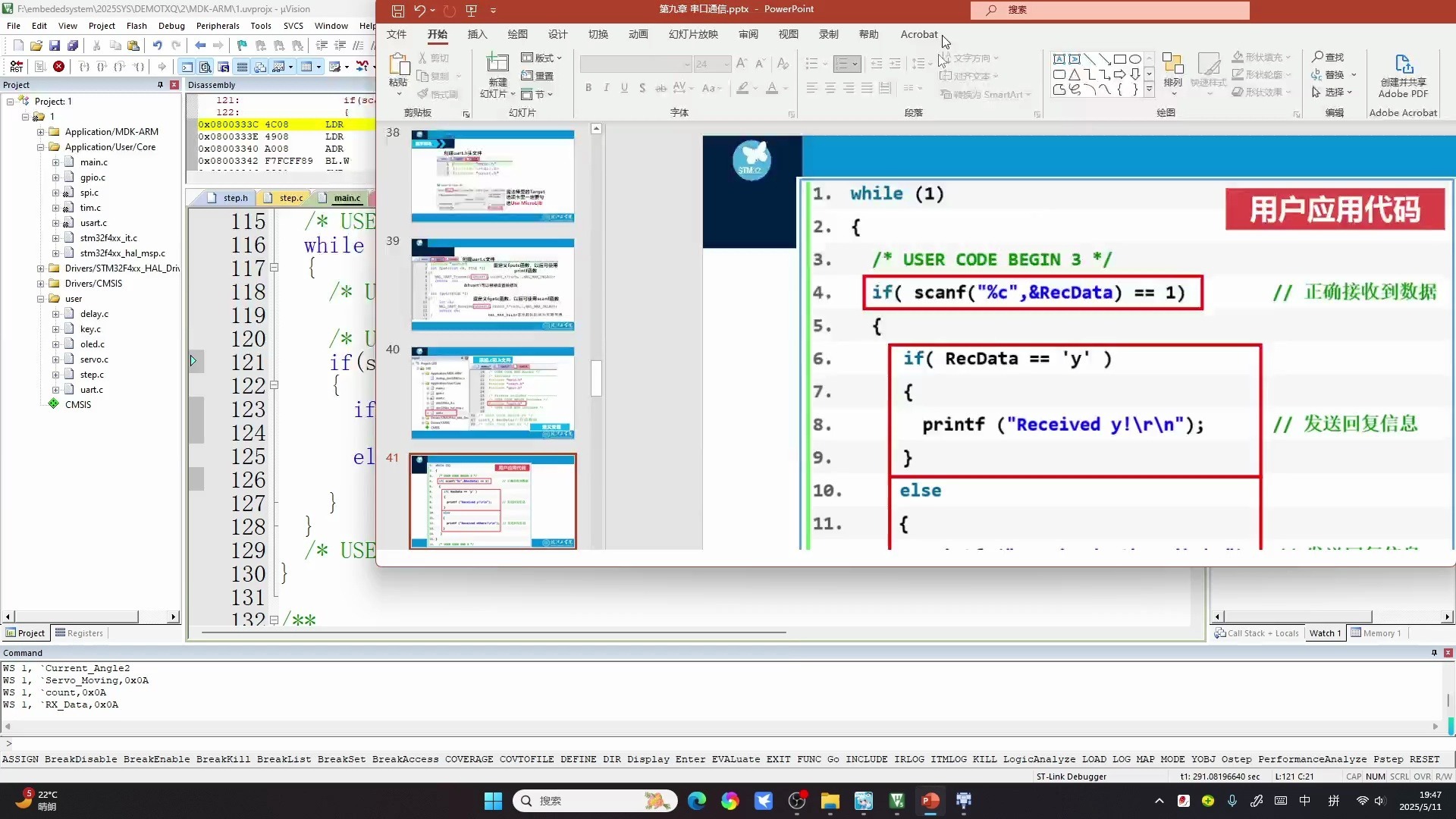Click the RST reset CPU icon in µVision

coord(16,67)
